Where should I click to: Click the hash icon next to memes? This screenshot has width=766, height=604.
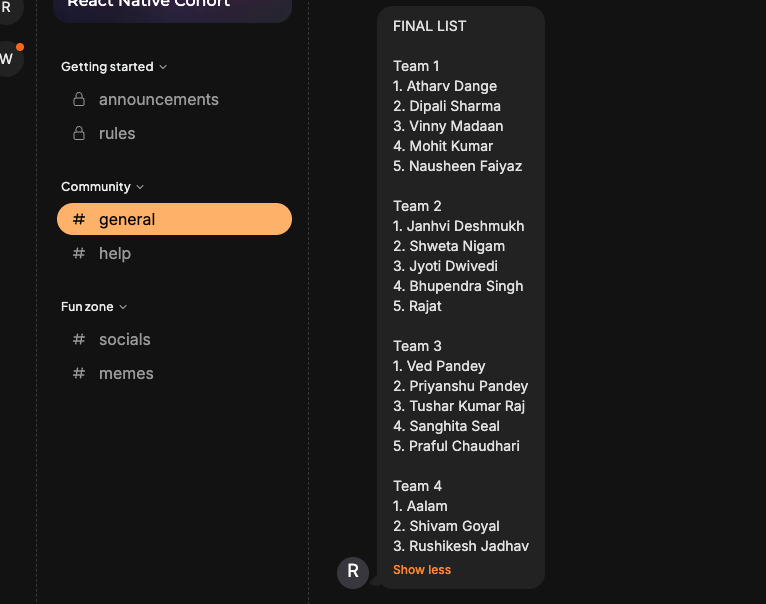pos(79,374)
